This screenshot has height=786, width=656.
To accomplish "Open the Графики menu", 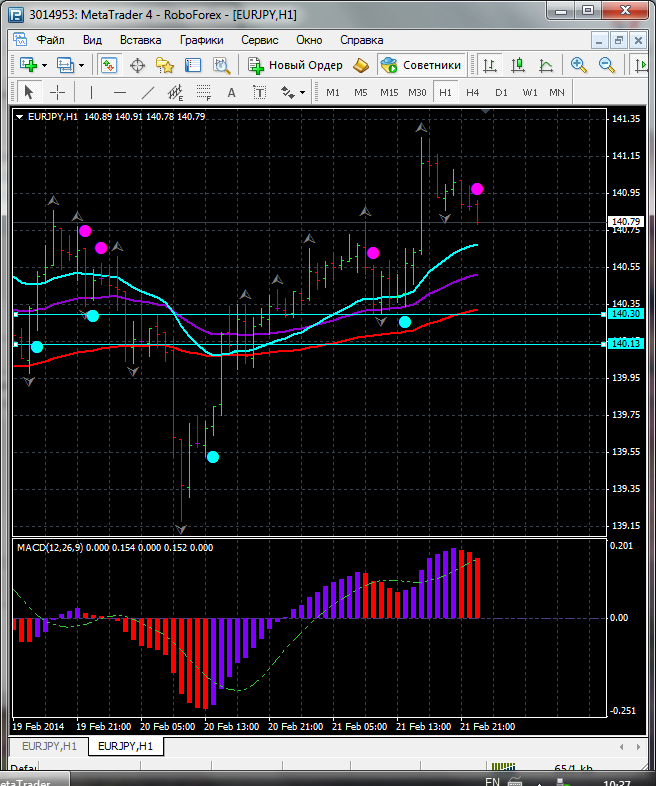I will pos(201,40).
